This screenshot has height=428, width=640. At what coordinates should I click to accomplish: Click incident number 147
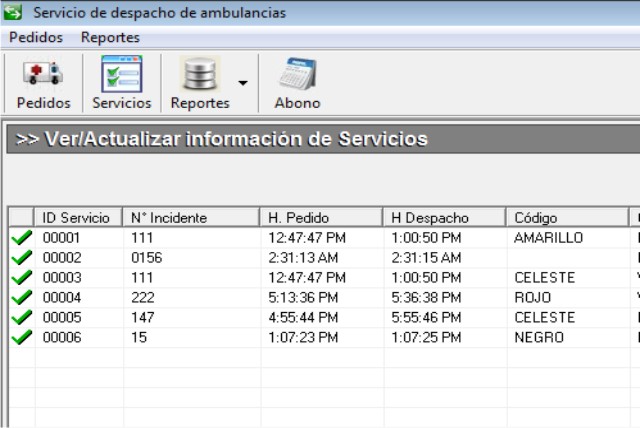point(142,317)
